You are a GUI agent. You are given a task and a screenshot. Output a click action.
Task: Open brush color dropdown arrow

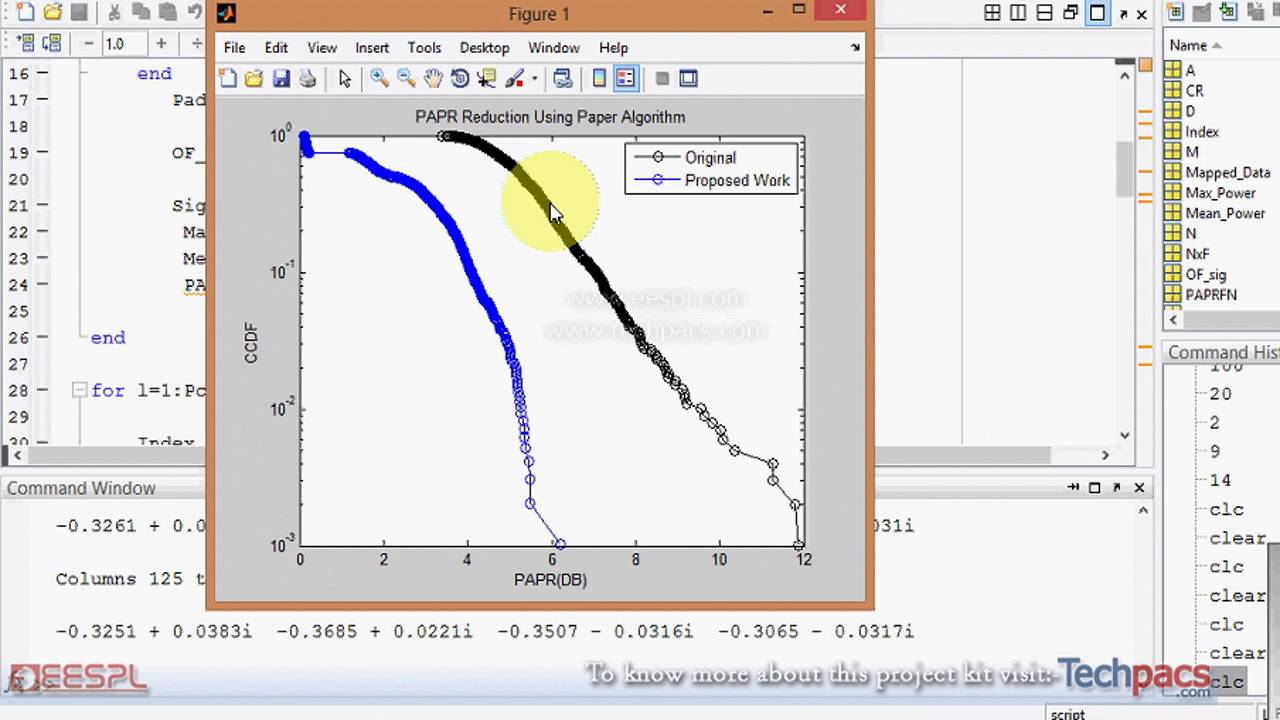click(x=535, y=78)
